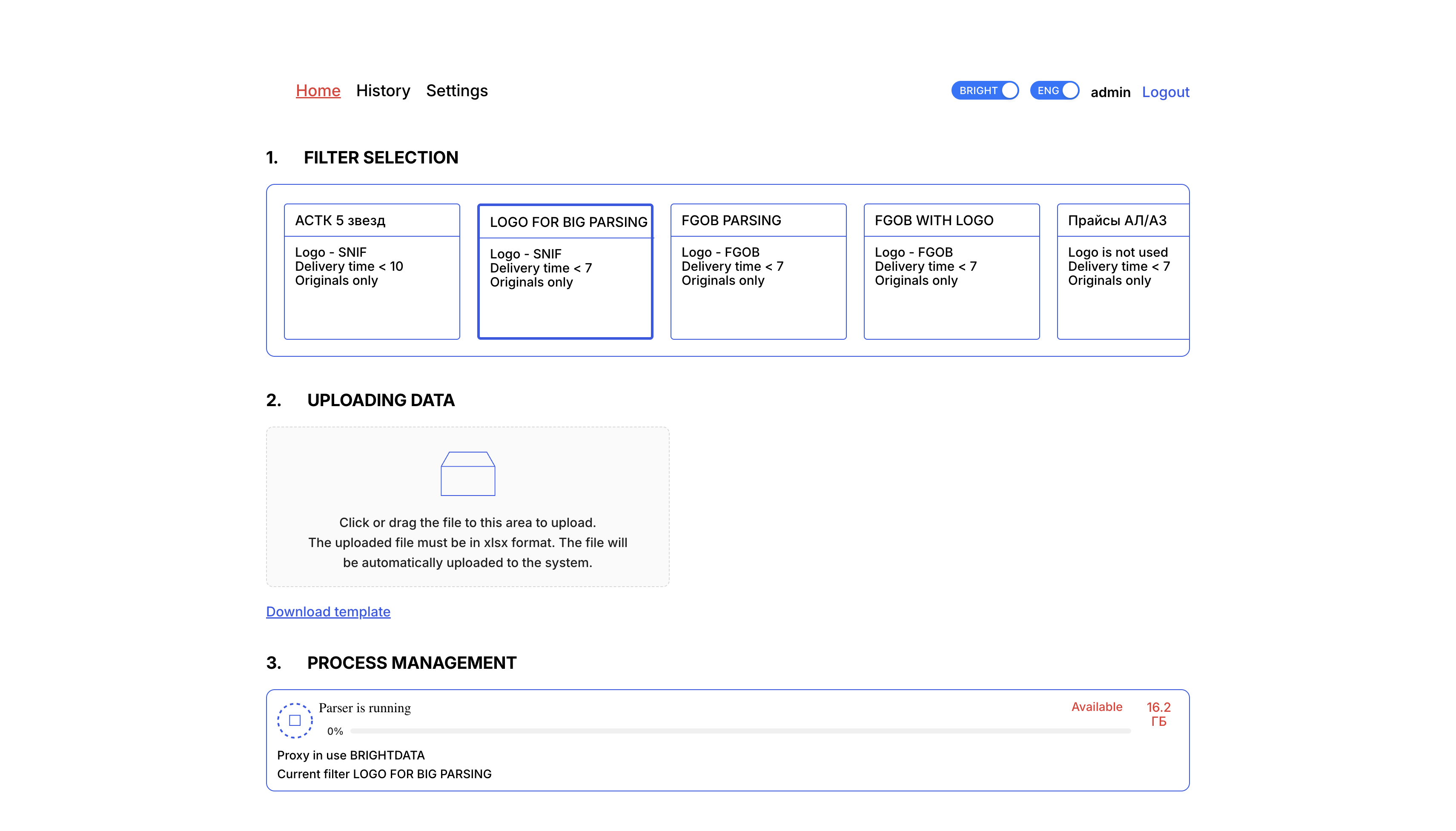Click the Download template link
Image resolution: width=1456 pixels, height=831 pixels.
point(328,611)
